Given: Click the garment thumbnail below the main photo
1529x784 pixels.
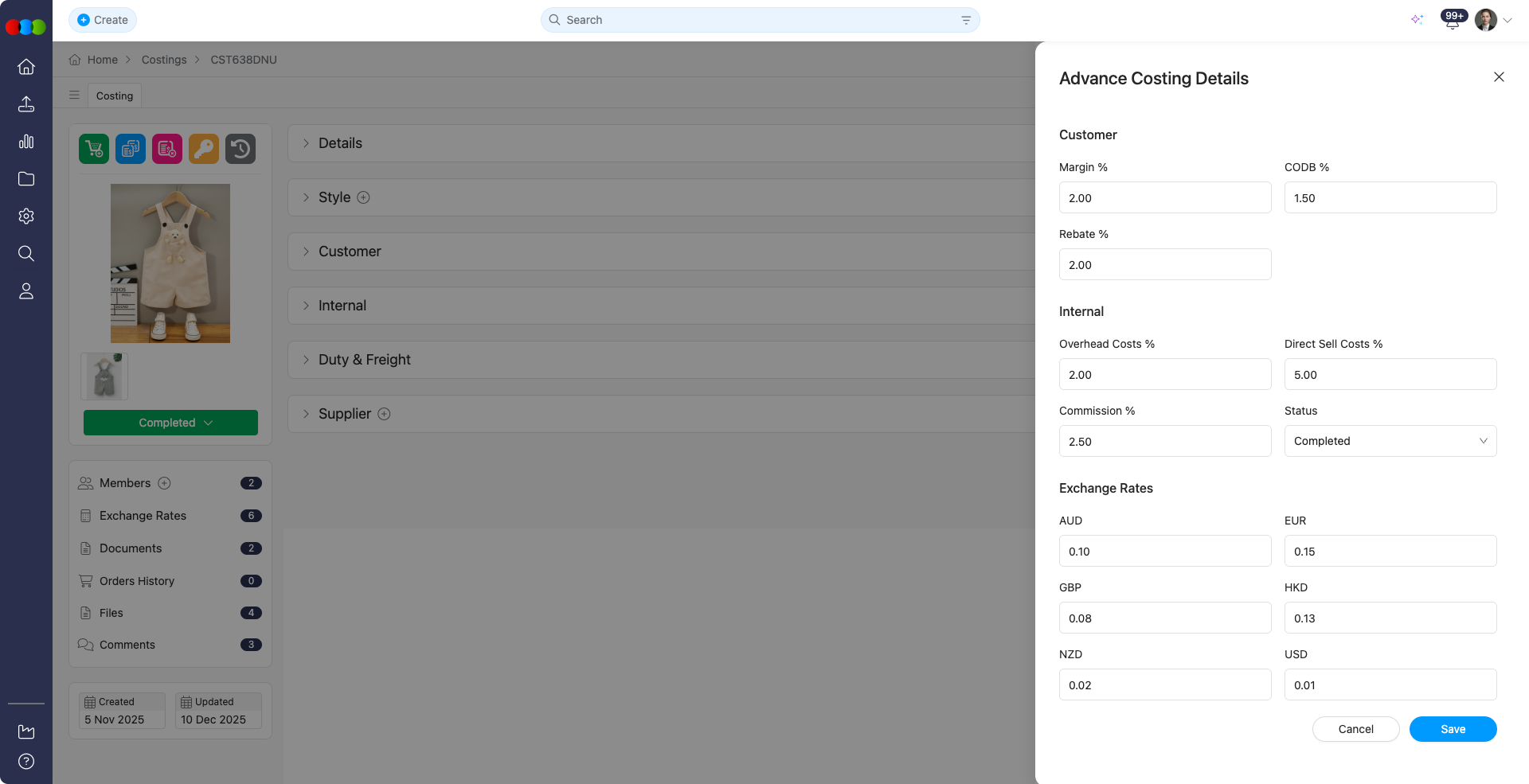Looking at the screenshot, I should (x=104, y=376).
